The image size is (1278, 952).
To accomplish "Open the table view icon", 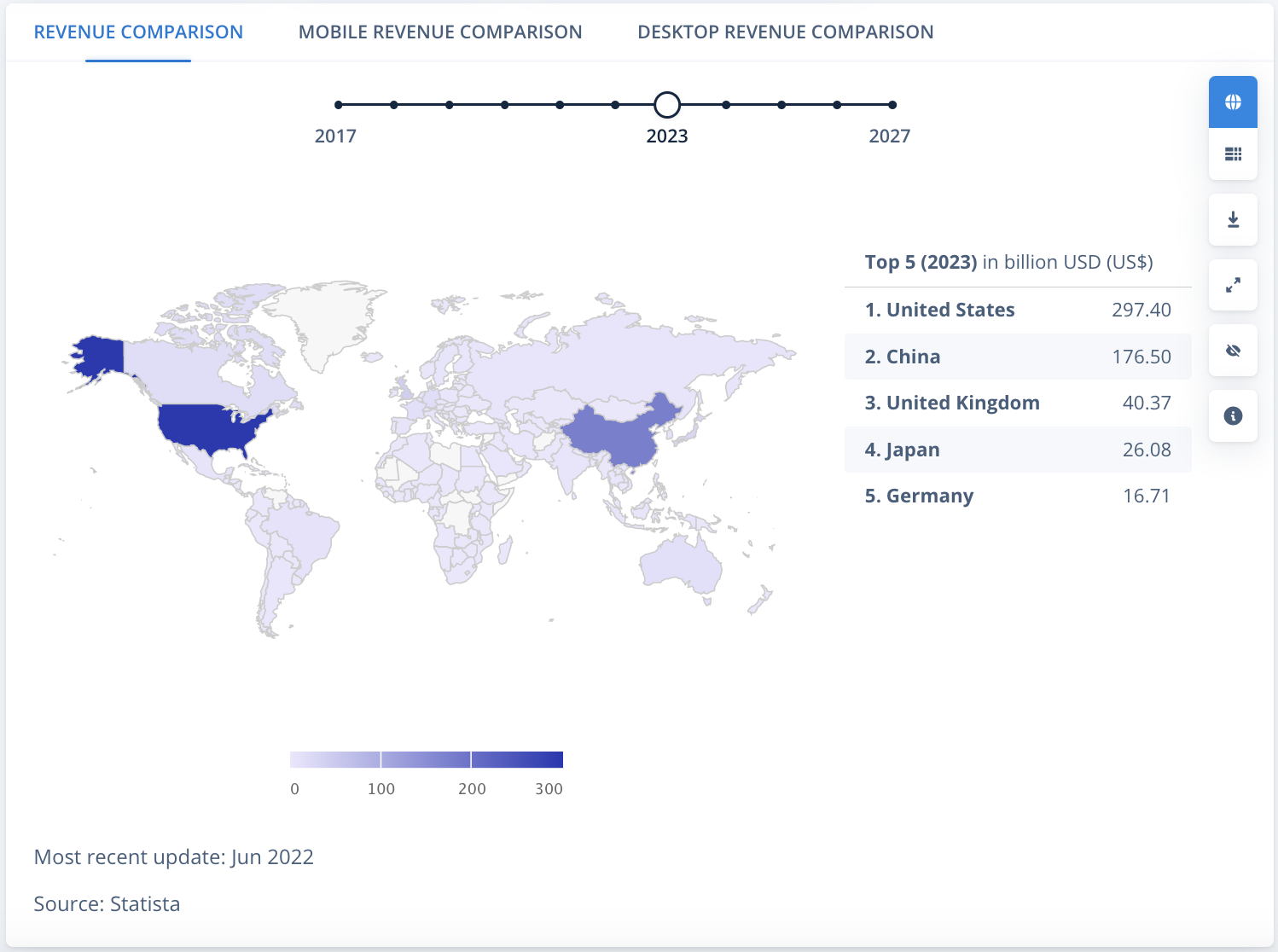I will [x=1233, y=154].
